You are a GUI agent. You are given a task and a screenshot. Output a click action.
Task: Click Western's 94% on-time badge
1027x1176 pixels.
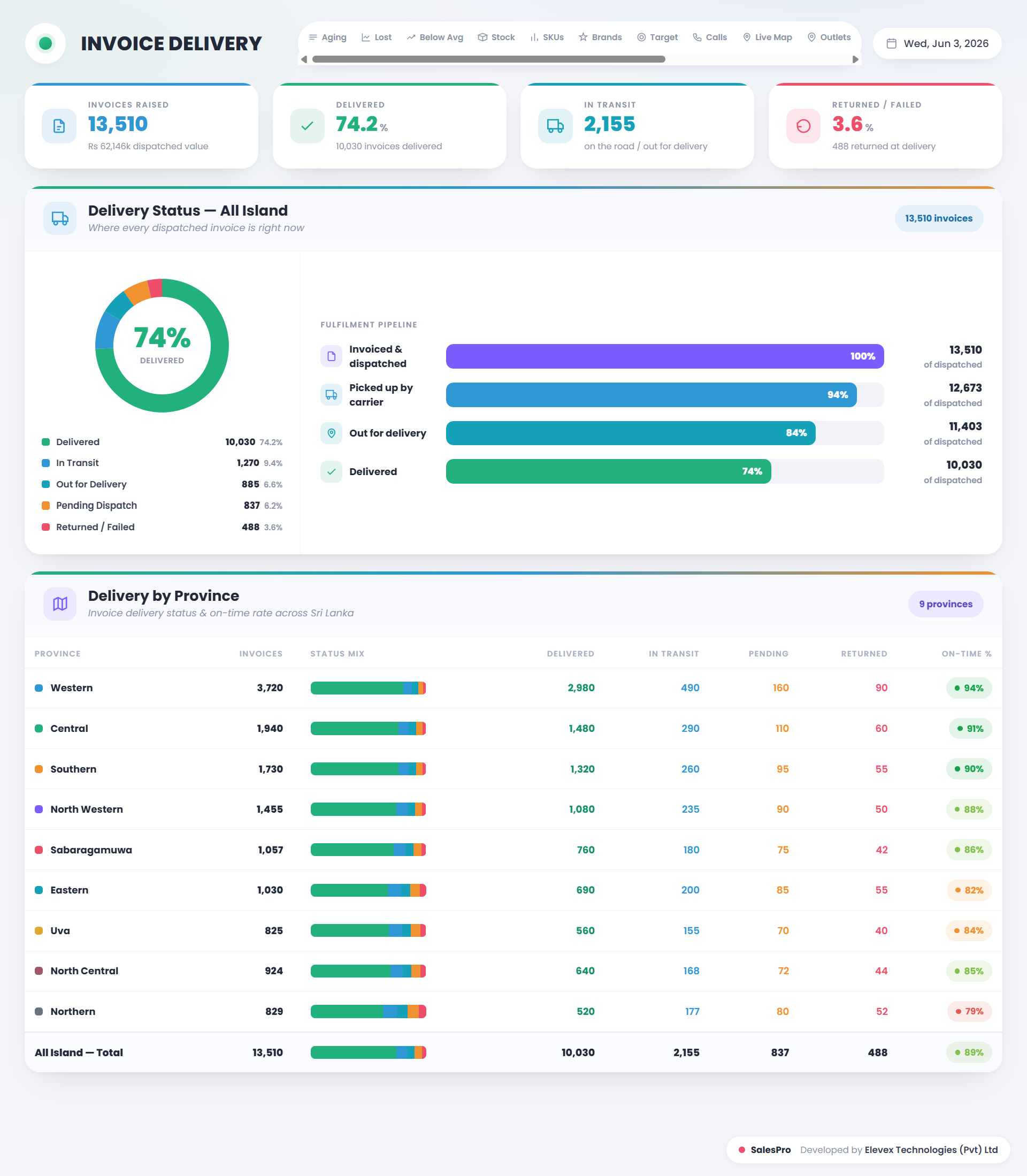point(969,688)
